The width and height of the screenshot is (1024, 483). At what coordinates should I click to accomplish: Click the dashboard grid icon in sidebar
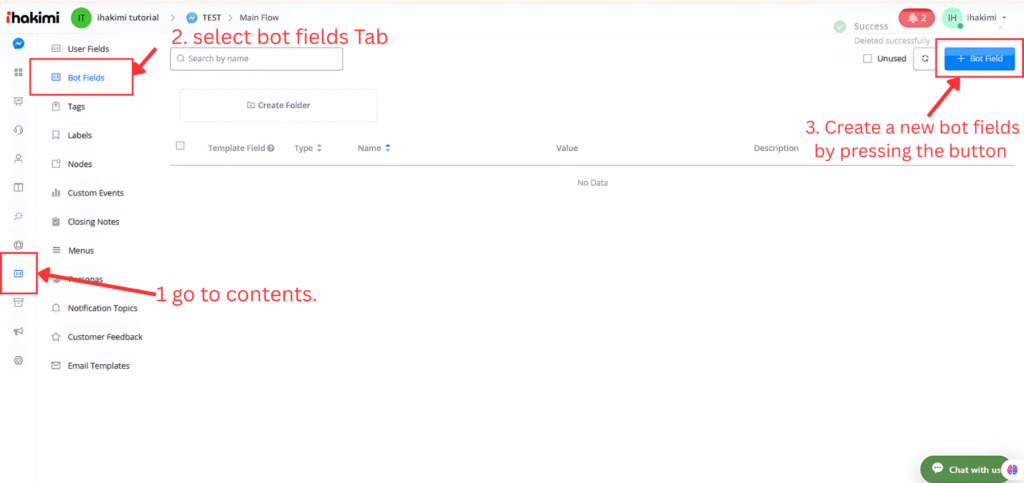click(18, 72)
